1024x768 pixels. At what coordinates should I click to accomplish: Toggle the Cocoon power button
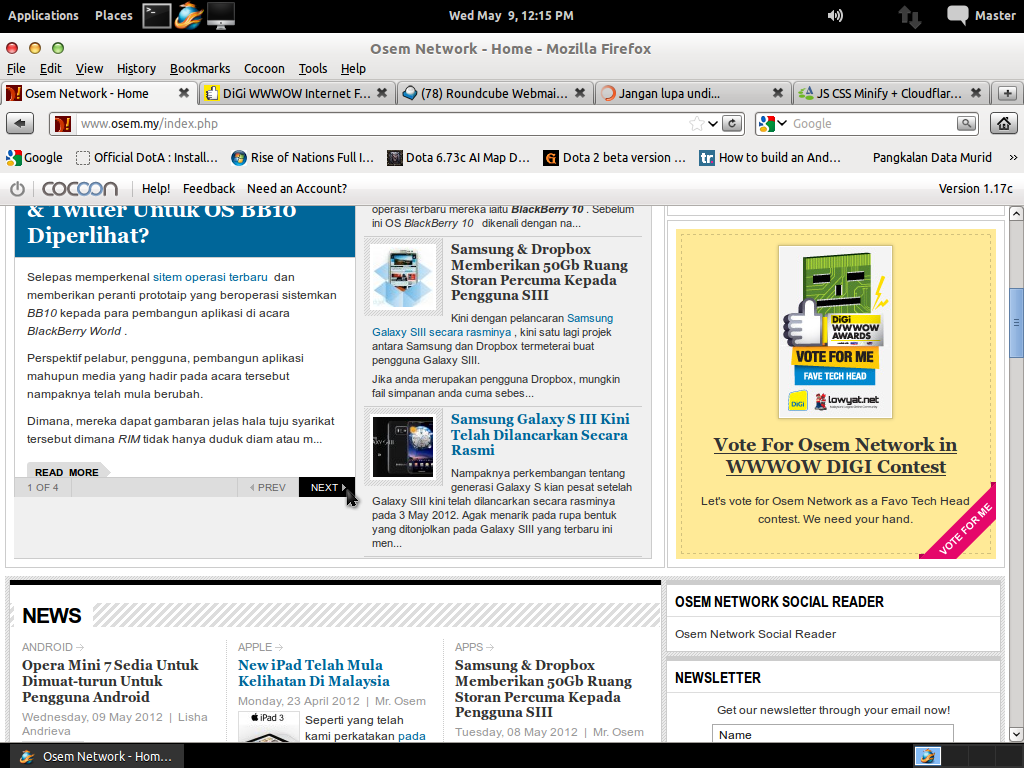tap(18, 189)
